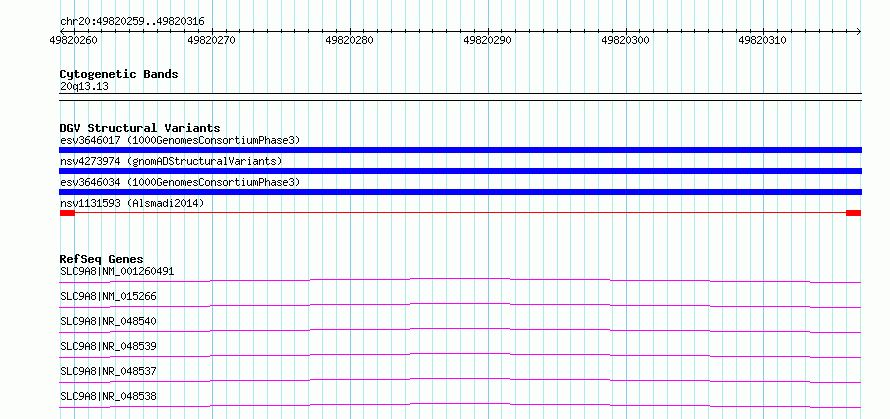Image resolution: width=890 pixels, height=419 pixels.
Task: Open transcript SLC9A8|NR_048538 label
Action: pos(108,396)
